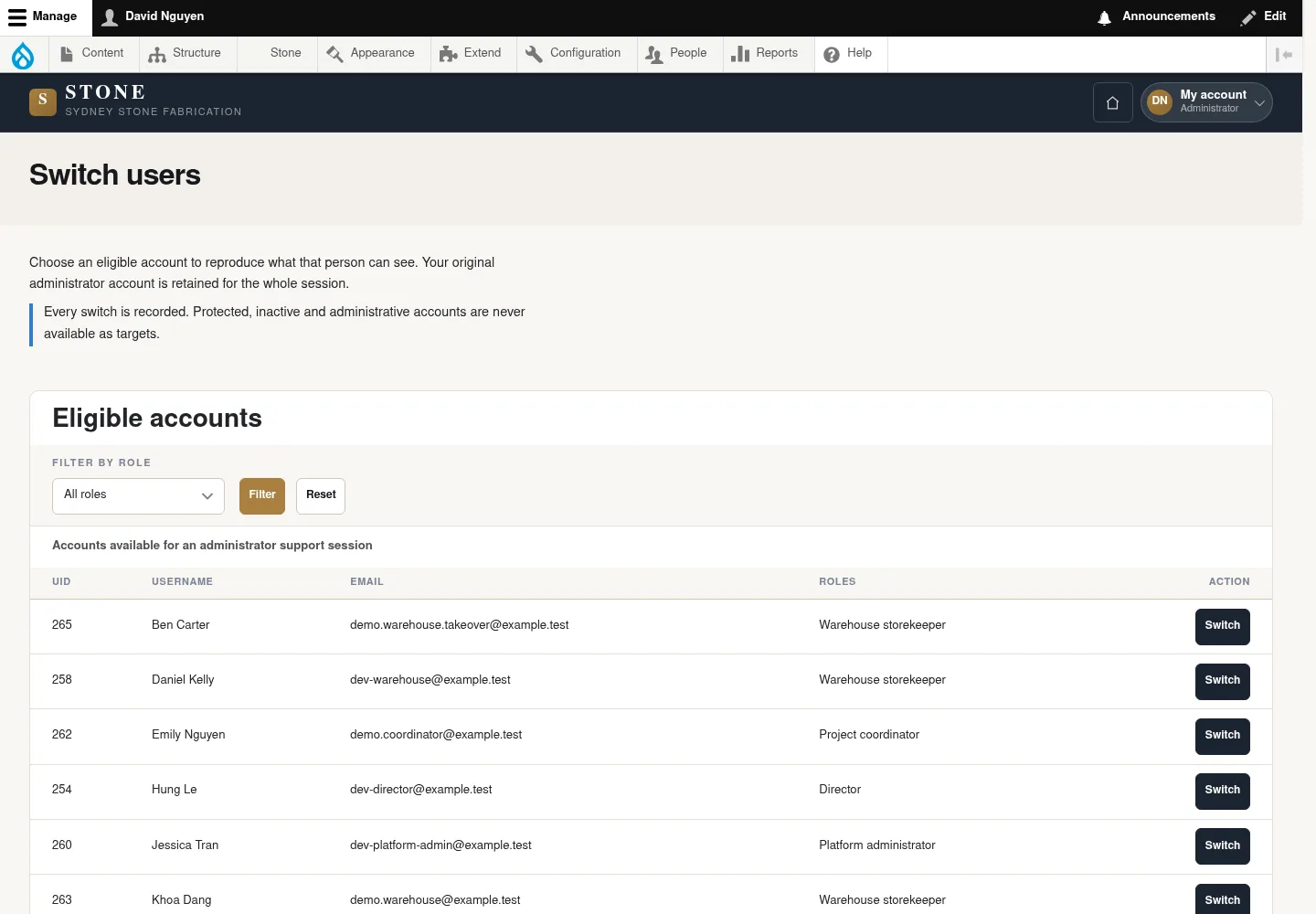The image size is (1316, 914).
Task: Click email dev-platform-admin@example.test
Action: pos(440,845)
